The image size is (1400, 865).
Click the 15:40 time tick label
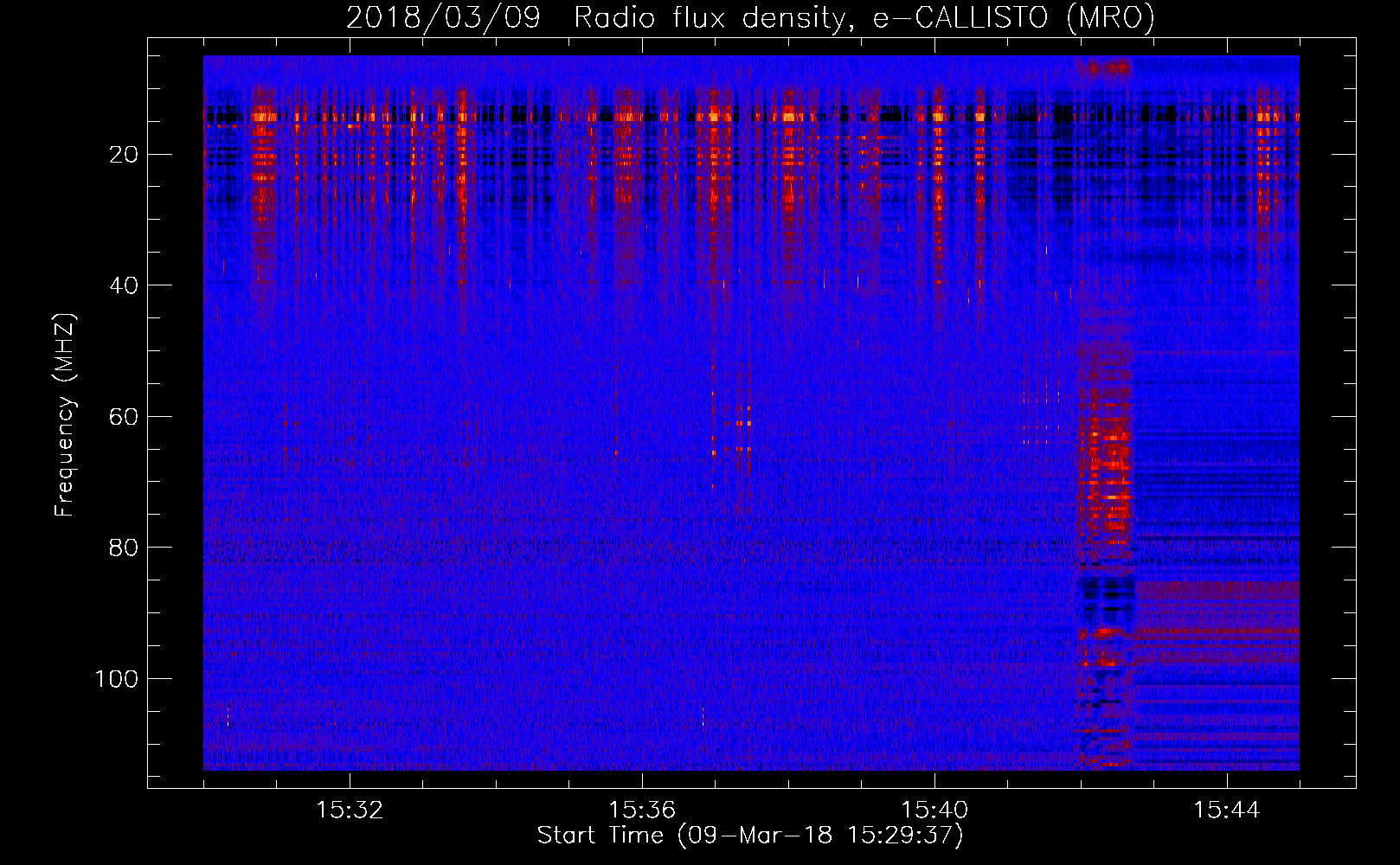tap(934, 811)
